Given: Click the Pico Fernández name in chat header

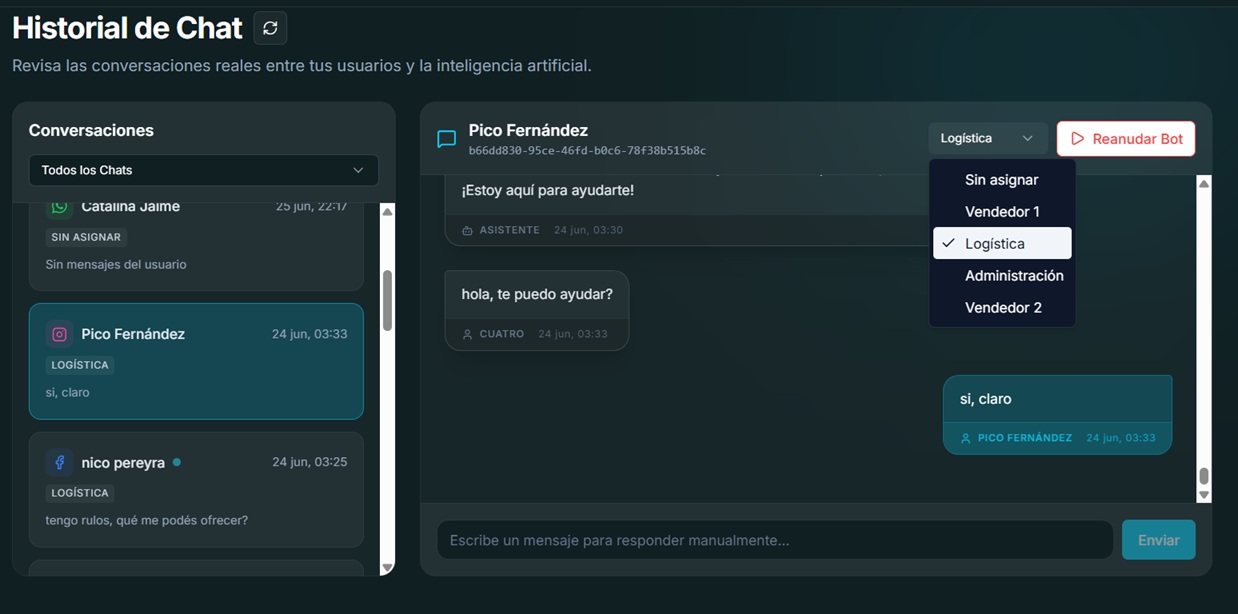Looking at the screenshot, I should tap(528, 130).
